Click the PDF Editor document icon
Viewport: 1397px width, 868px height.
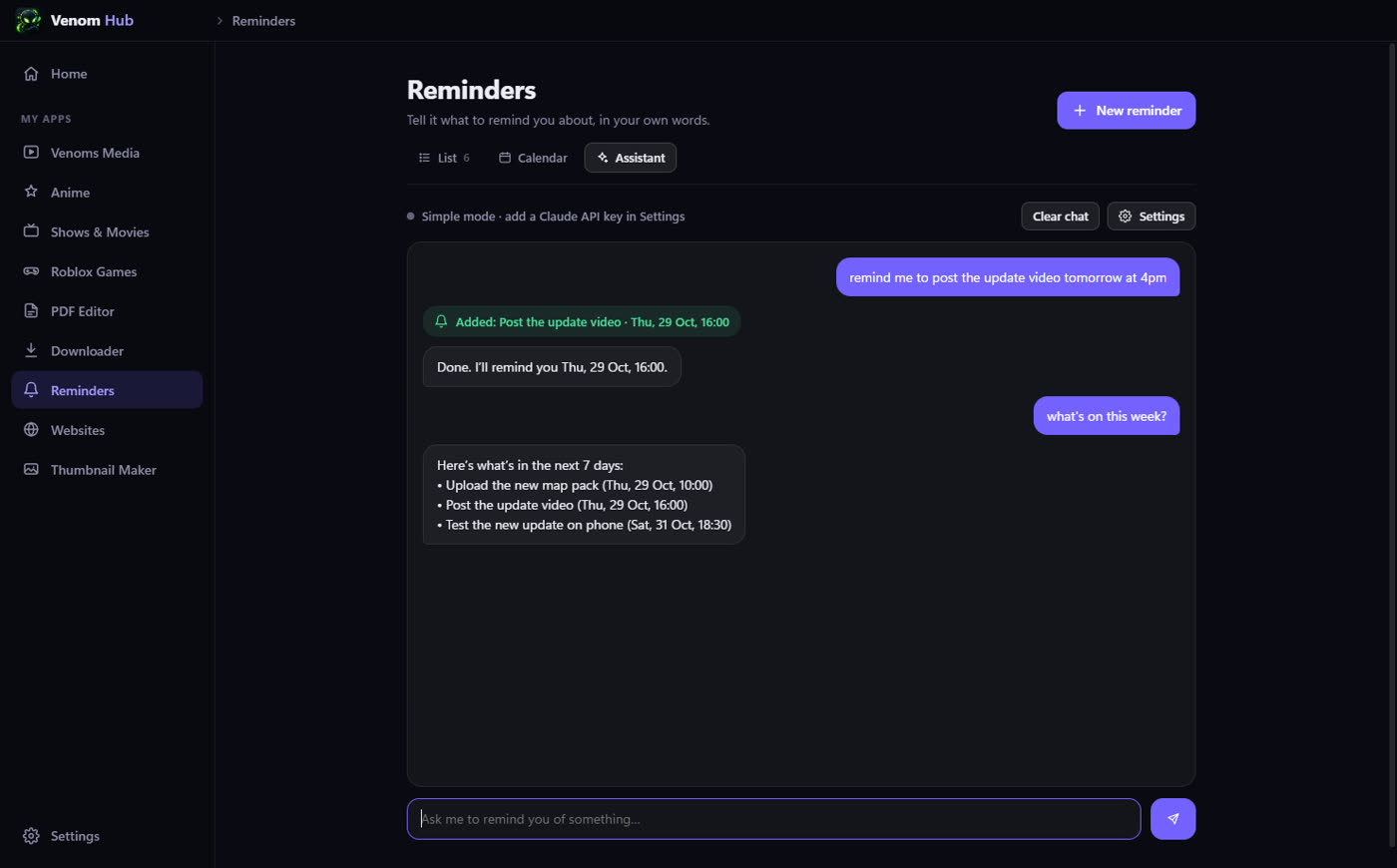pyautogui.click(x=31, y=311)
